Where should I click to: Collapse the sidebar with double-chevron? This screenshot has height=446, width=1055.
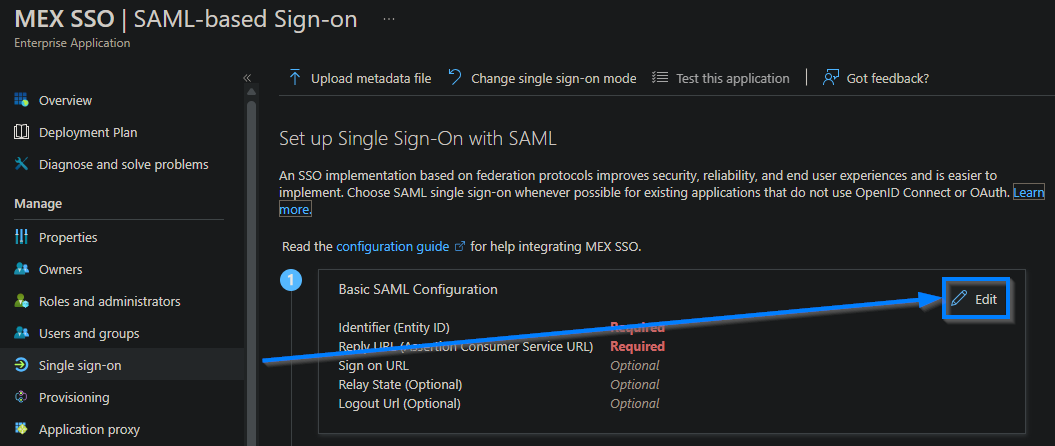click(x=247, y=78)
